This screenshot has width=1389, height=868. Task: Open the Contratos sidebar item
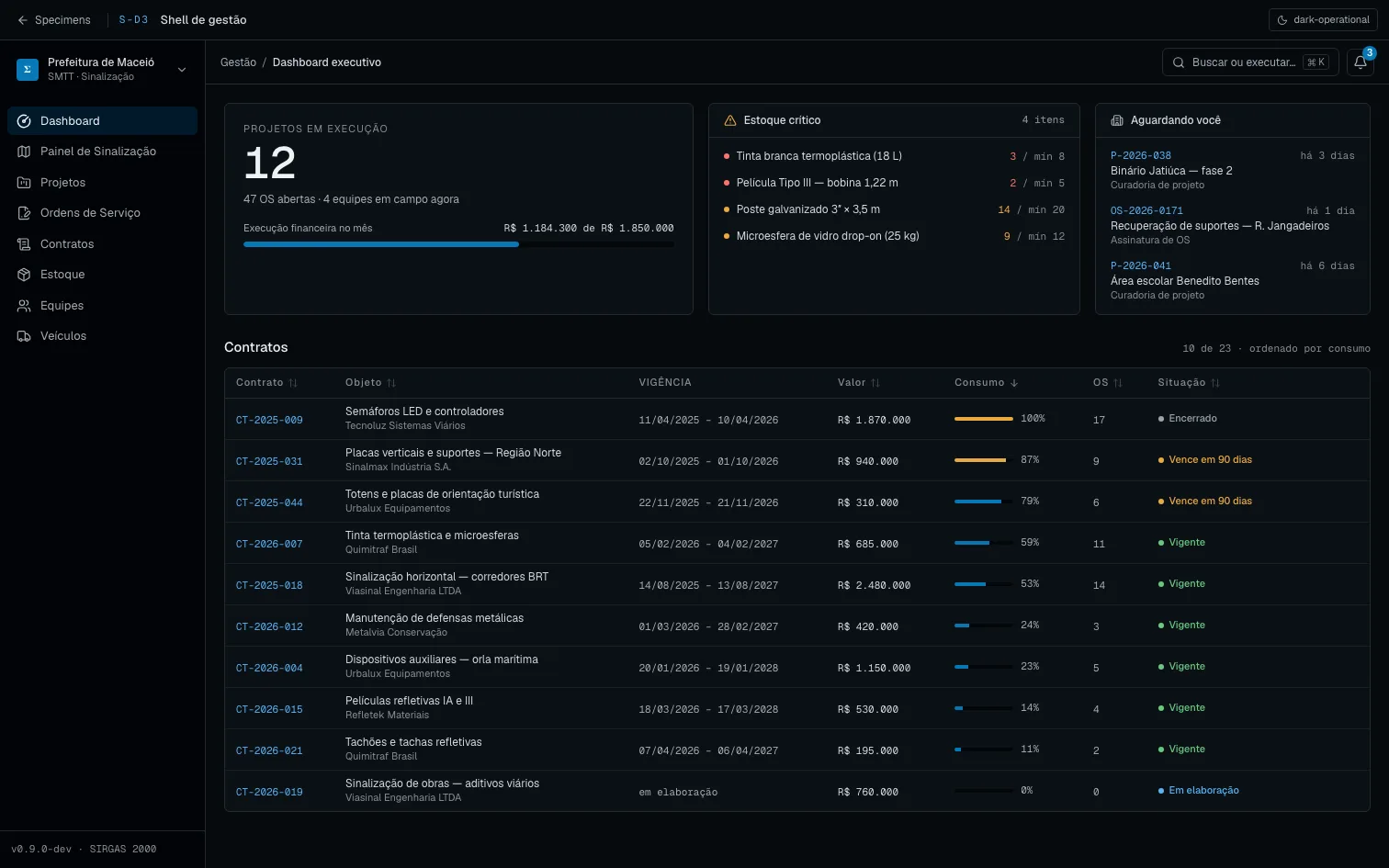(102, 244)
